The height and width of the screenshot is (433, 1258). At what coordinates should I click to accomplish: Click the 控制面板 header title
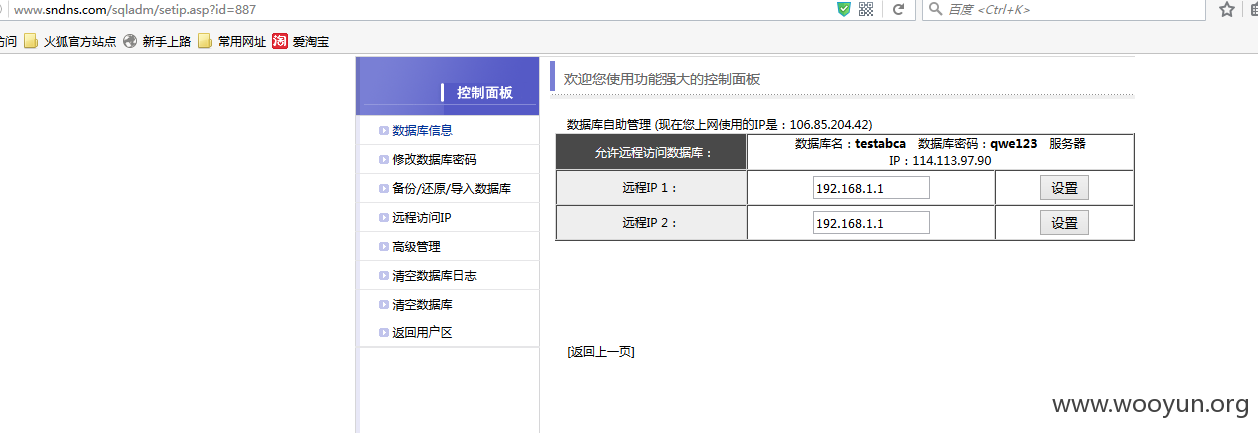click(485, 92)
